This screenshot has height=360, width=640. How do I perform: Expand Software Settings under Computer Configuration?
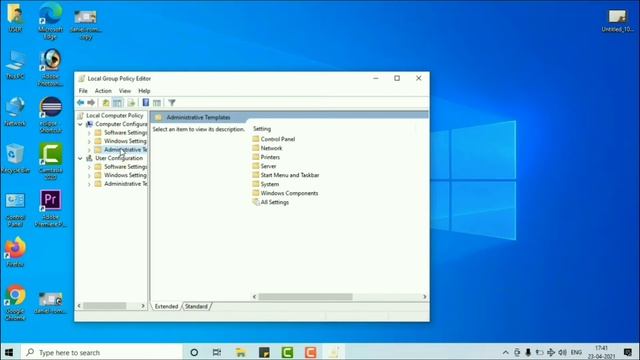click(89, 133)
